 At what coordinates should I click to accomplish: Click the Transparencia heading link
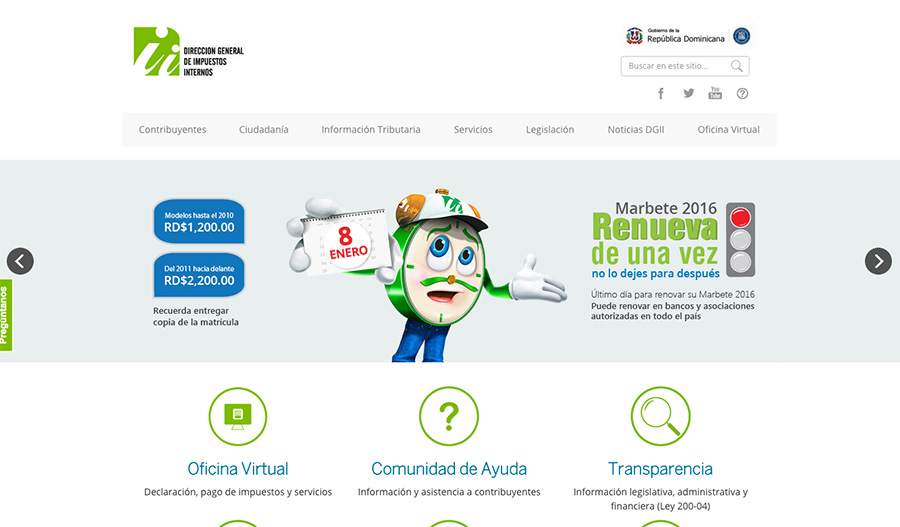pos(660,469)
